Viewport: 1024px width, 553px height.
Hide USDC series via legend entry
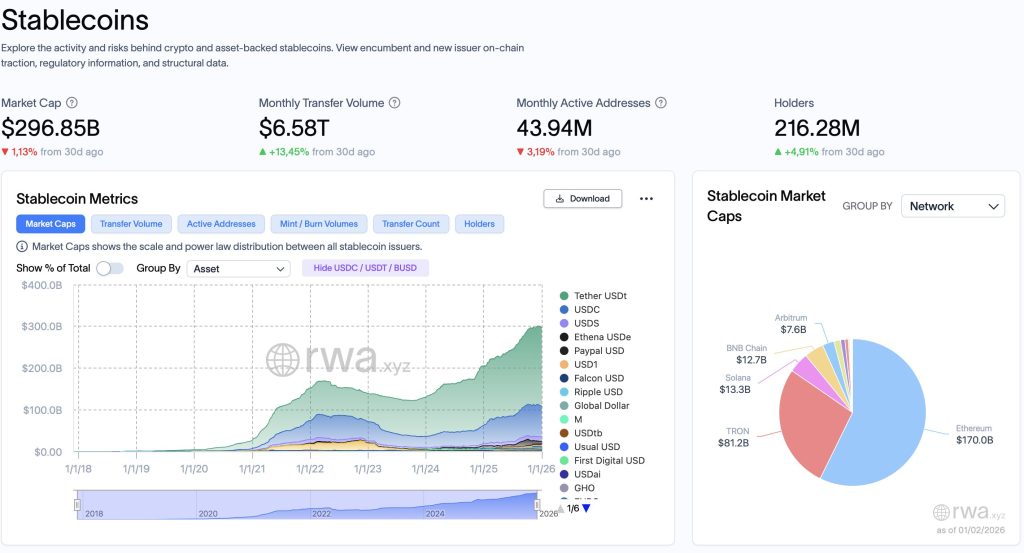(x=587, y=310)
